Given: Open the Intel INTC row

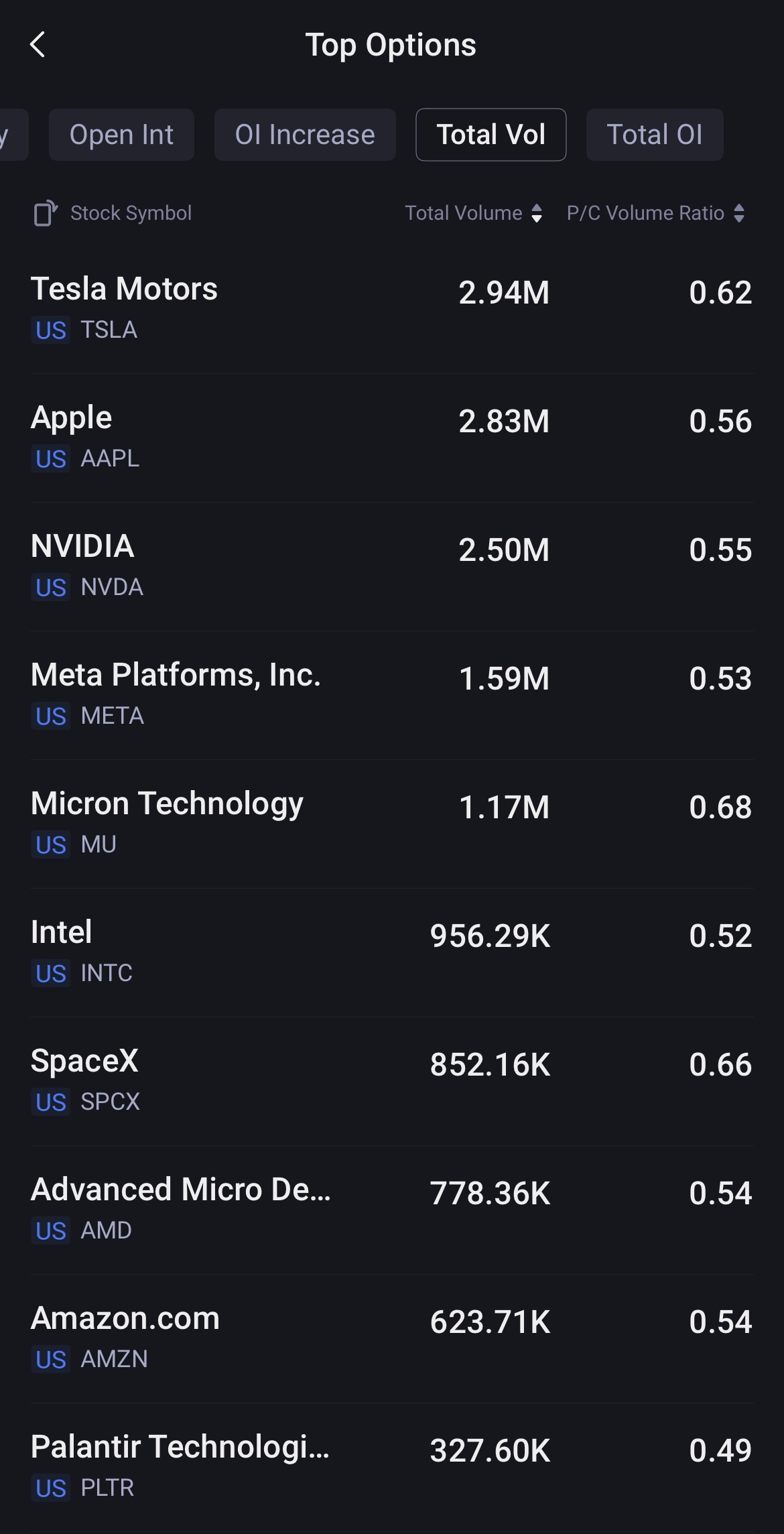Looking at the screenshot, I should point(392,952).
